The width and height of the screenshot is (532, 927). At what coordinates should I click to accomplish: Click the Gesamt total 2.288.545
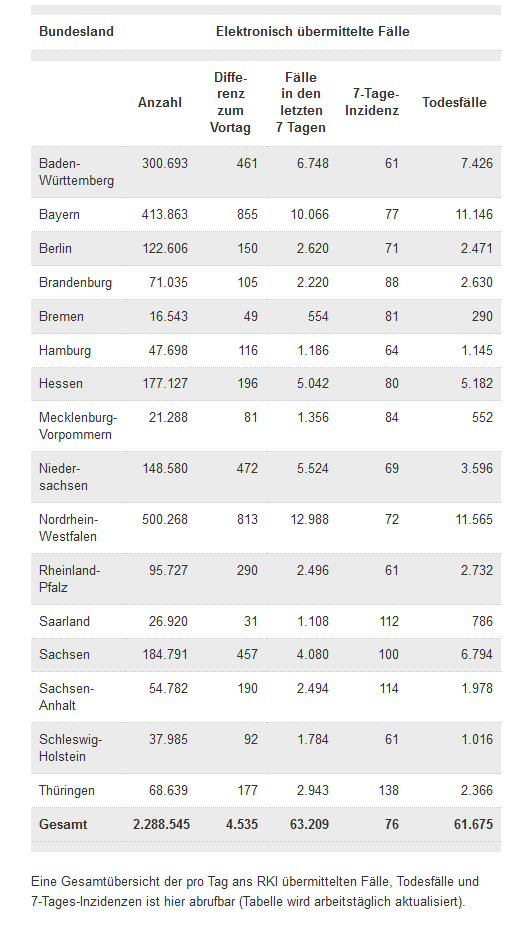coord(161,824)
